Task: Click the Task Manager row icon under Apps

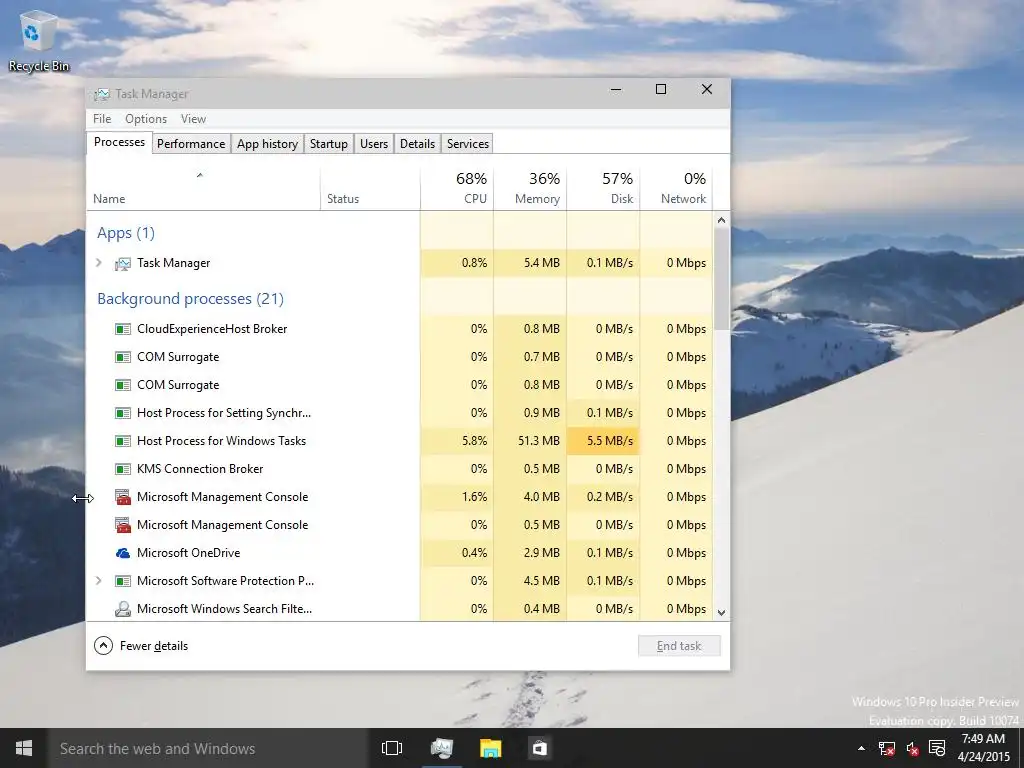Action: click(123, 263)
